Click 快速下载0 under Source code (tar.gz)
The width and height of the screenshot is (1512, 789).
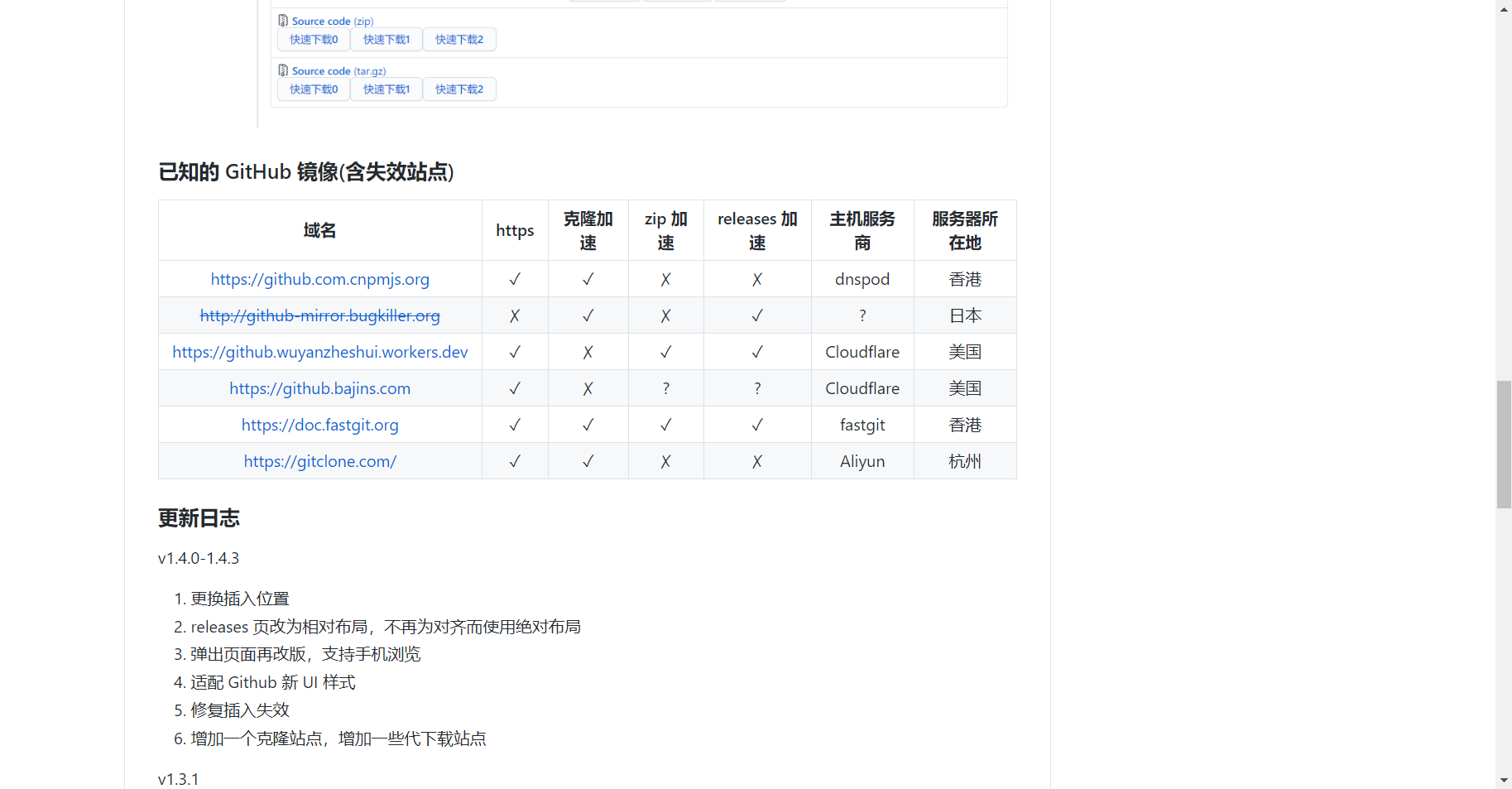pyautogui.click(x=313, y=89)
